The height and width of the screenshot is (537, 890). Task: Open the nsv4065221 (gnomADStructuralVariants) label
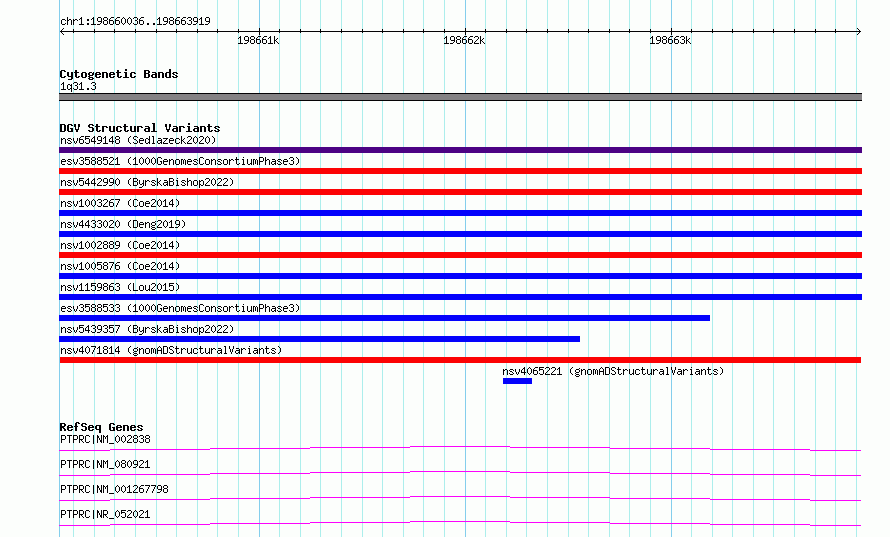tap(613, 371)
